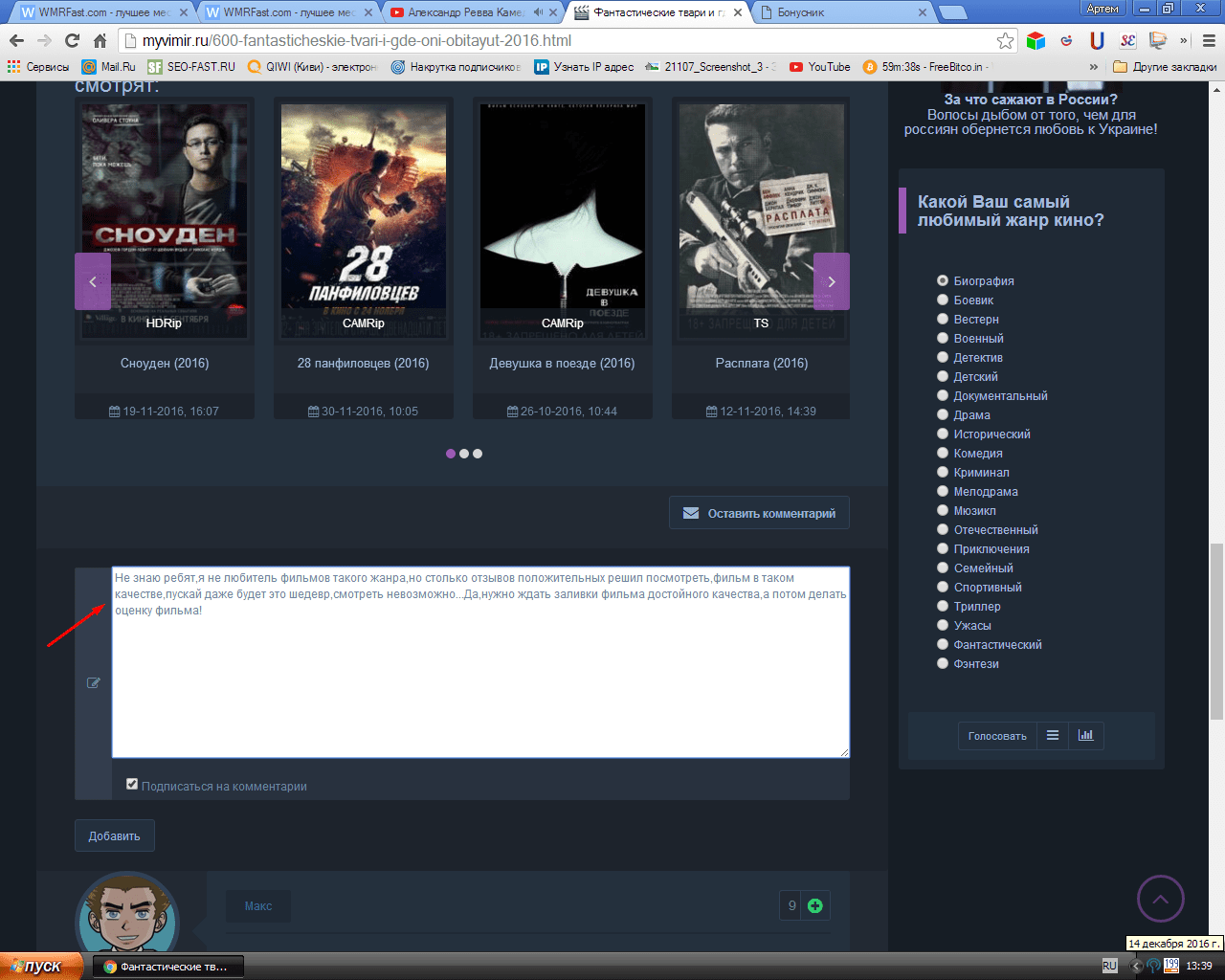Open Chrome taskbar item Фантастические тв...
1225x980 pixels.
[x=167, y=967]
